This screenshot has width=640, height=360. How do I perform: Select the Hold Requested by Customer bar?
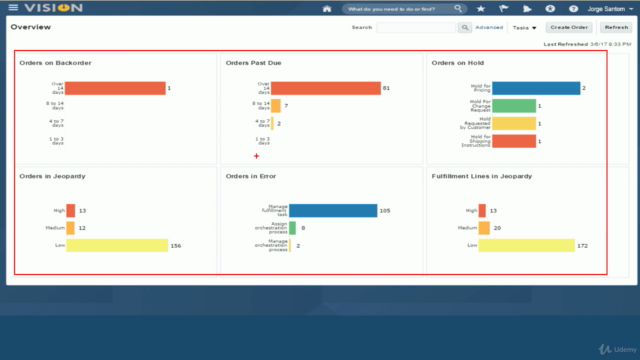pos(514,123)
